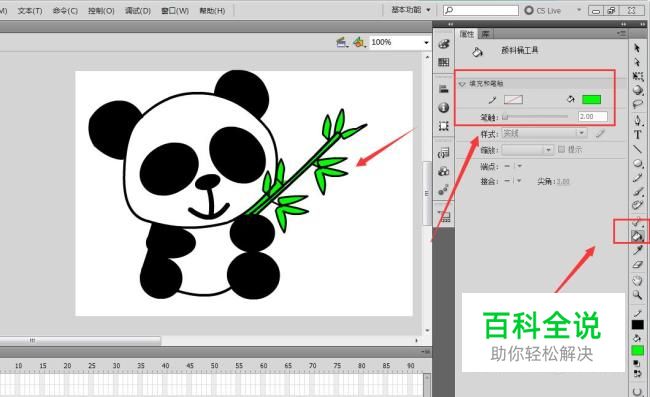The image size is (650, 397).
Task: Click the stroke width 2.00 field
Action: pos(592,117)
